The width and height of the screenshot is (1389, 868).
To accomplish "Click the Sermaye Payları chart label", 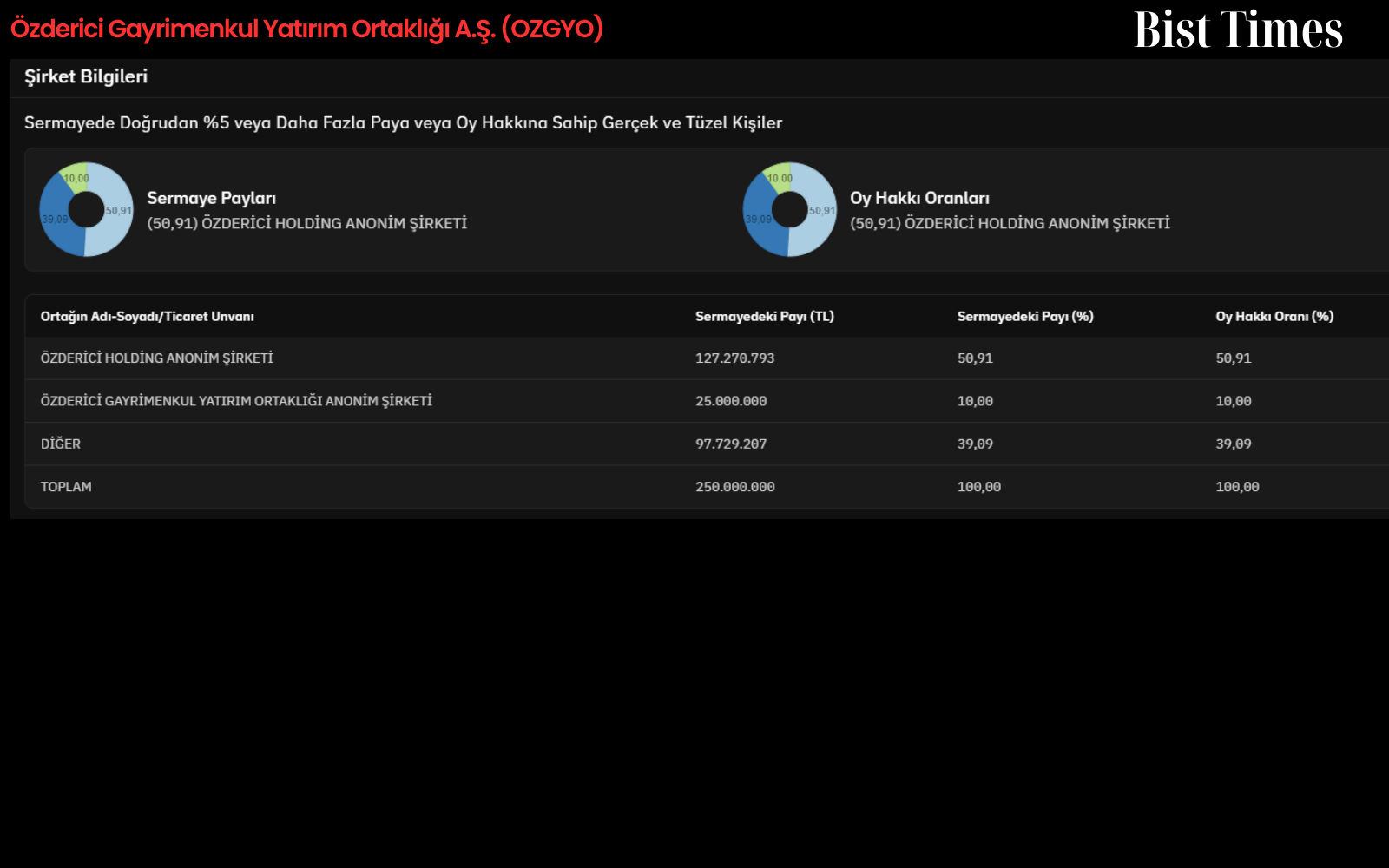I will [212, 198].
